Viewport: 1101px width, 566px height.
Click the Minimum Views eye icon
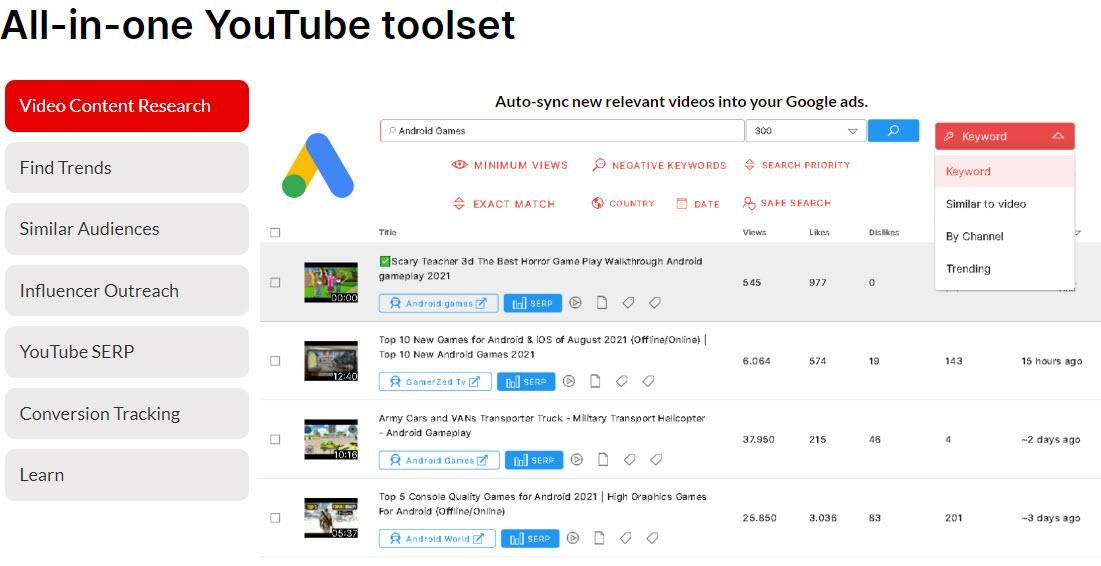tap(459, 165)
